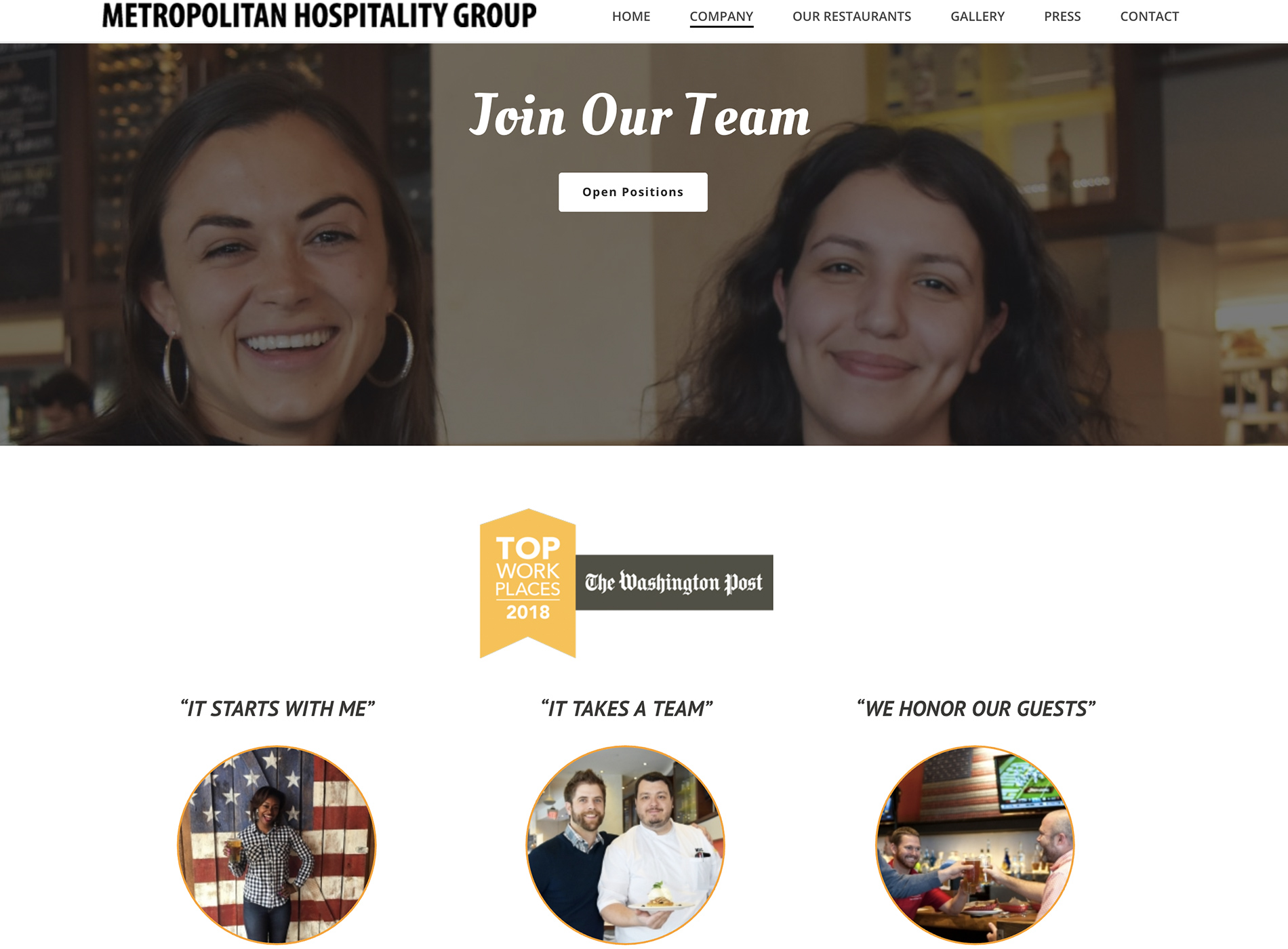Screen dimensions: 1288x949
Task: Click the "It Takes A Team" heading
Action: (x=626, y=708)
